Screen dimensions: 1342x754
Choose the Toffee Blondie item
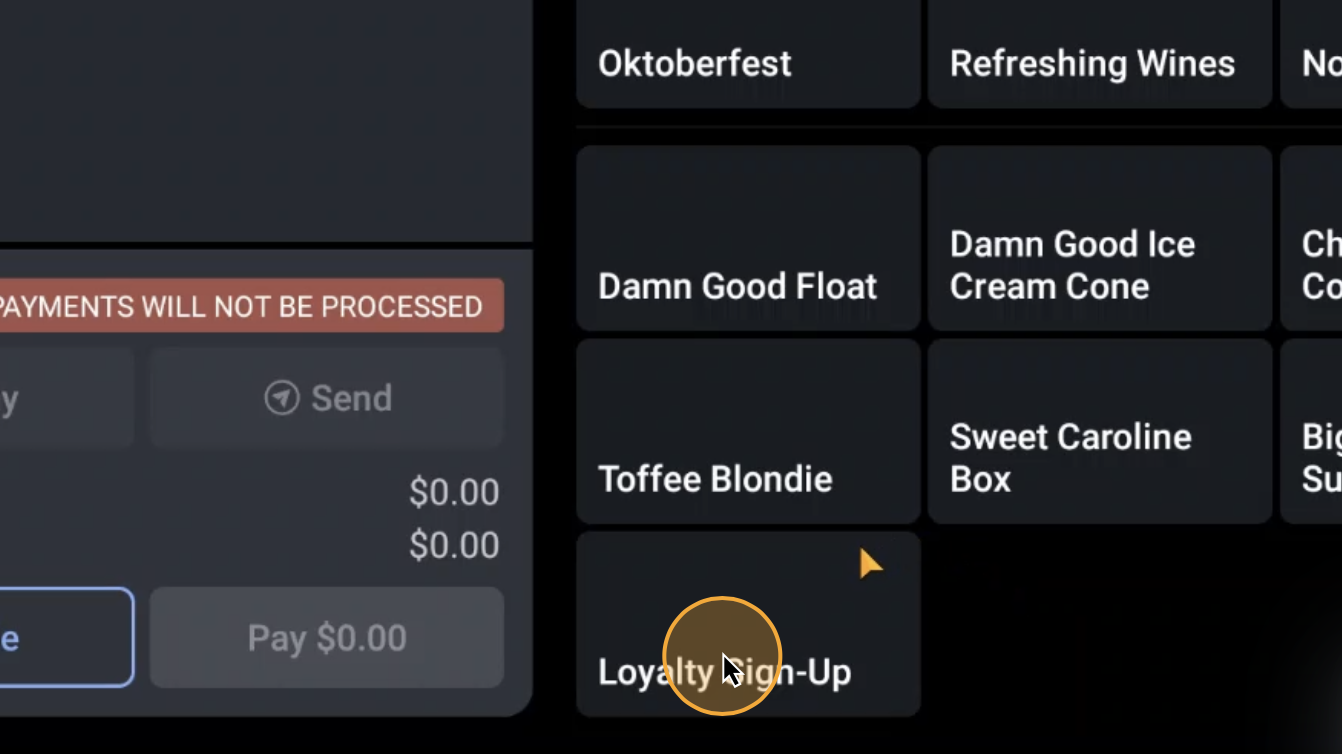(747, 431)
